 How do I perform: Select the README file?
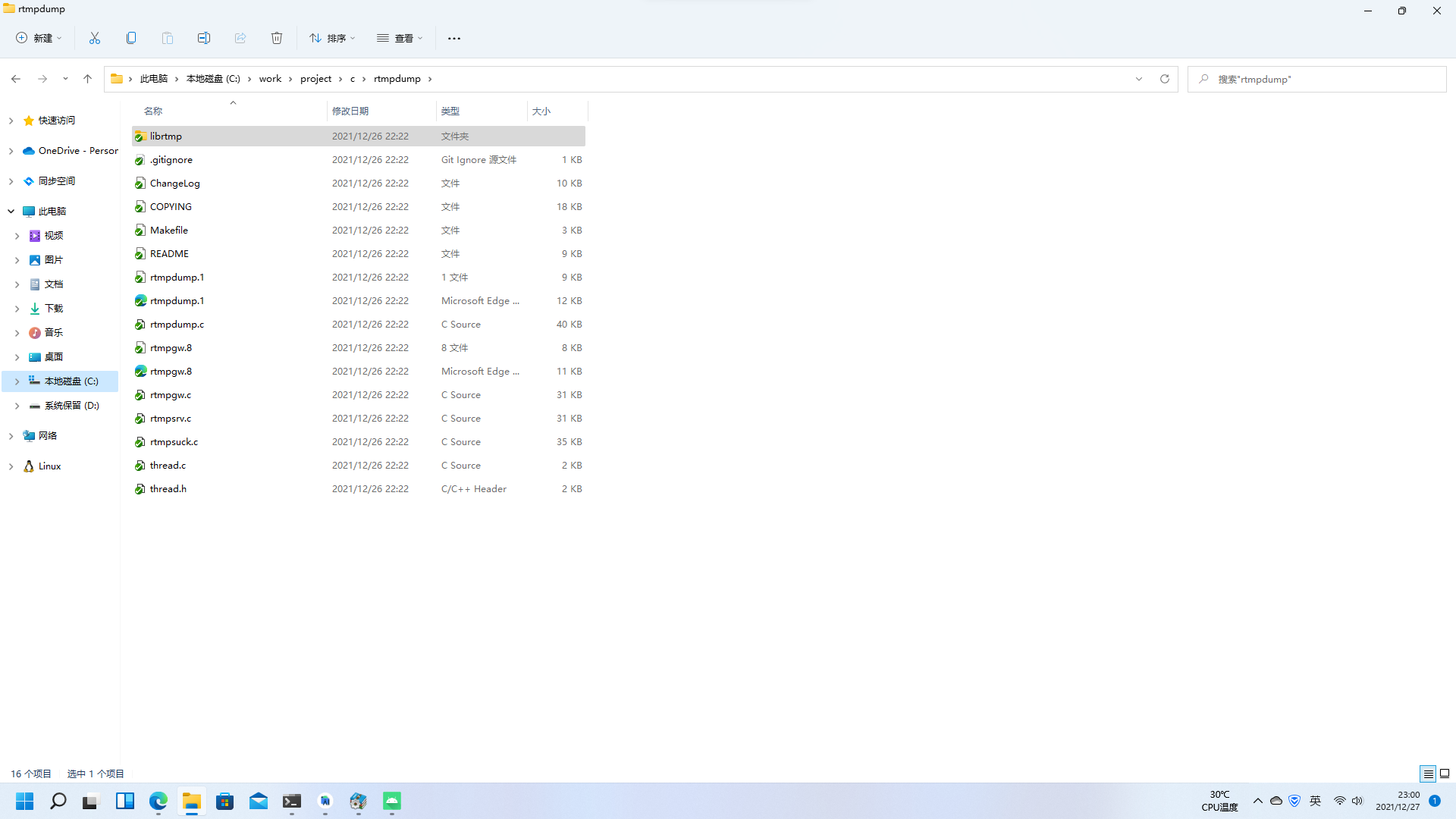pyautogui.click(x=168, y=254)
